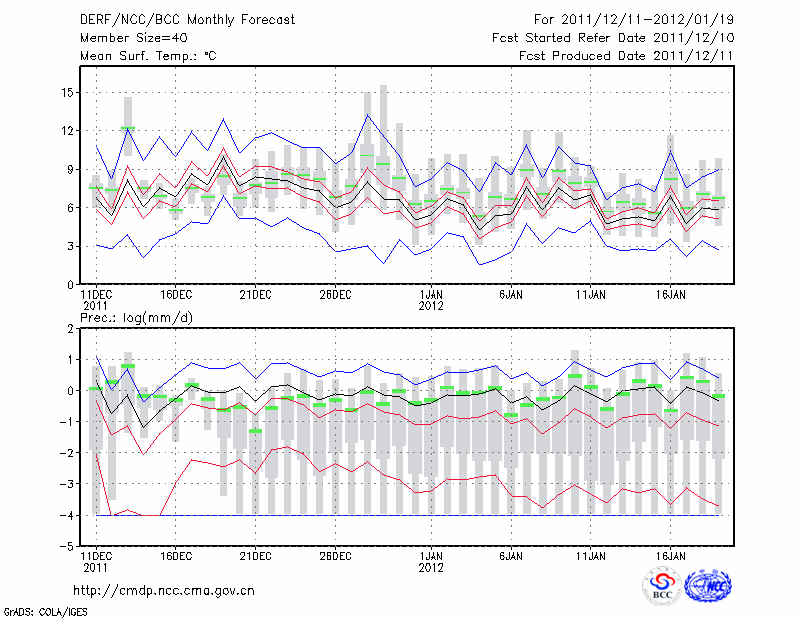Viewport: 800px width, 618px height.
Task: Select 11JAN on the precipitation chart axis
Action: [591, 555]
